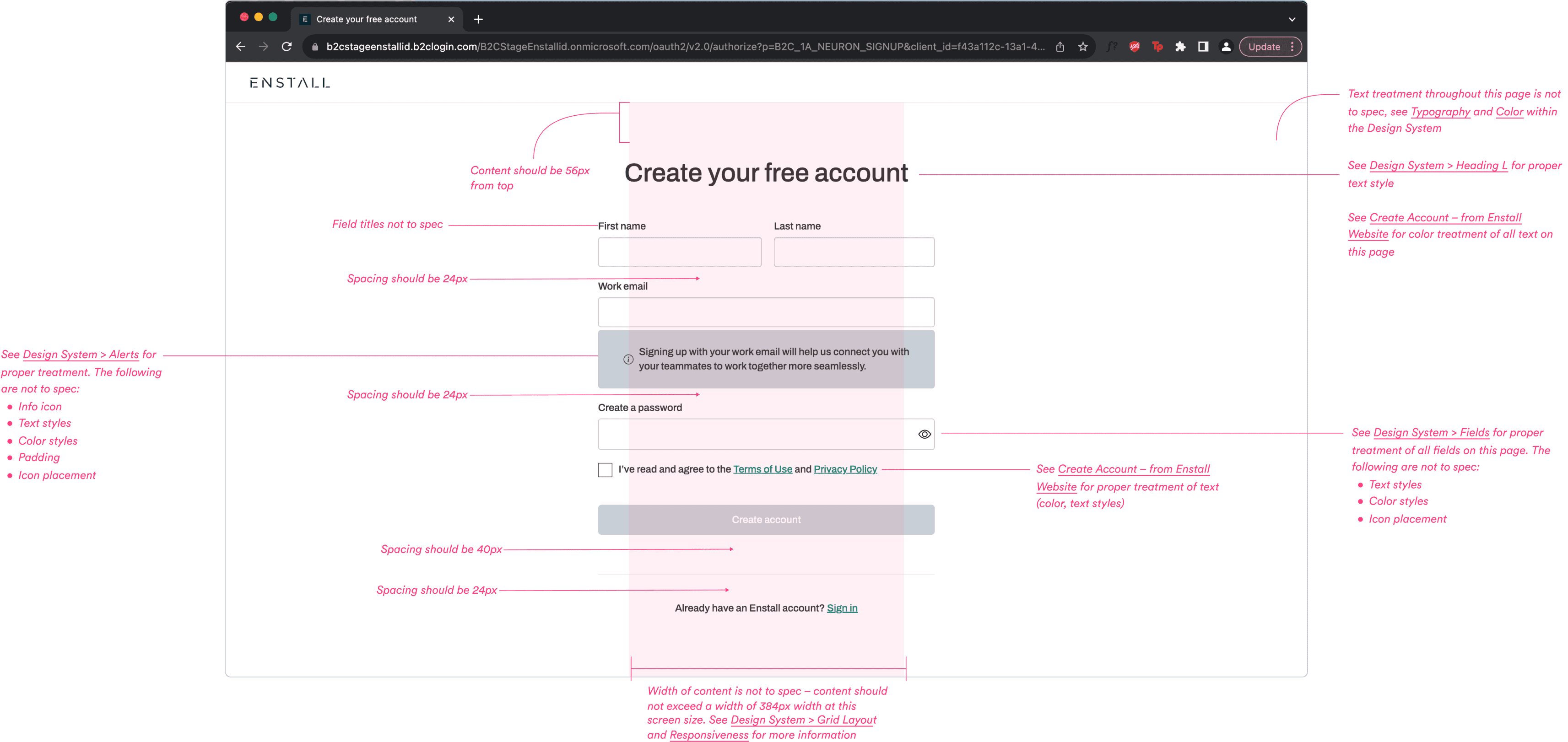Open the Privacy Policy link
This screenshot has width=1568, height=742.
tap(845, 469)
